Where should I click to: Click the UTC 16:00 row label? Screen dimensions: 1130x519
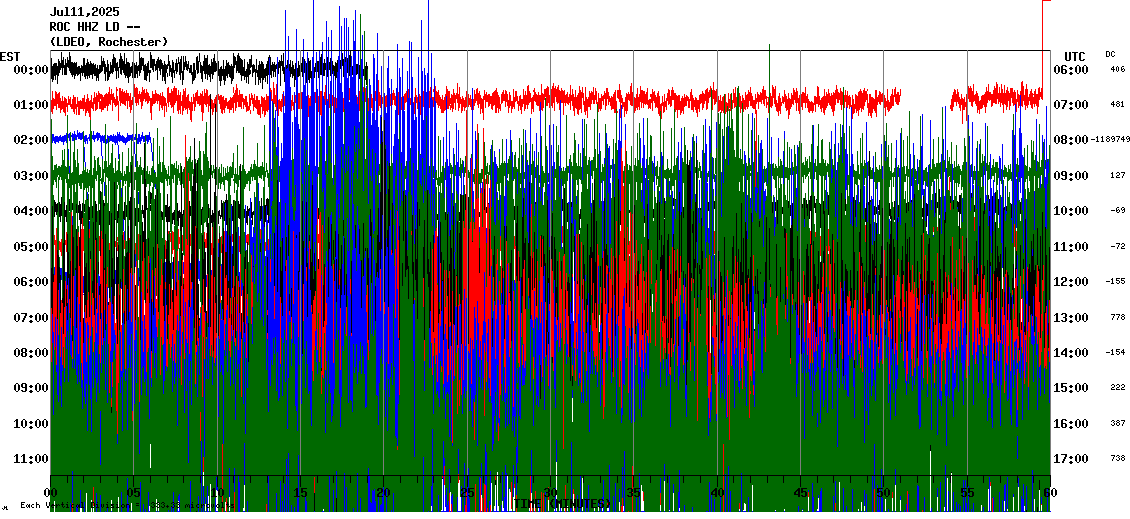[1071, 423]
